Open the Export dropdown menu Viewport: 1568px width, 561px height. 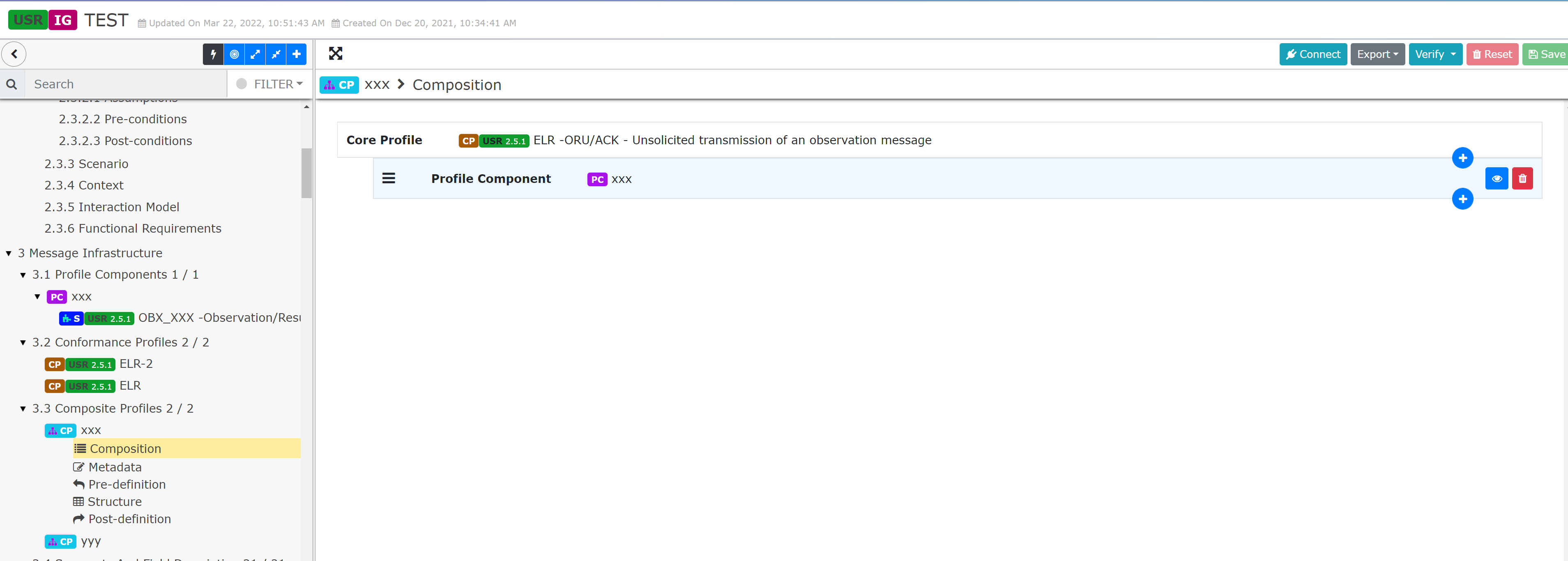pos(1377,53)
